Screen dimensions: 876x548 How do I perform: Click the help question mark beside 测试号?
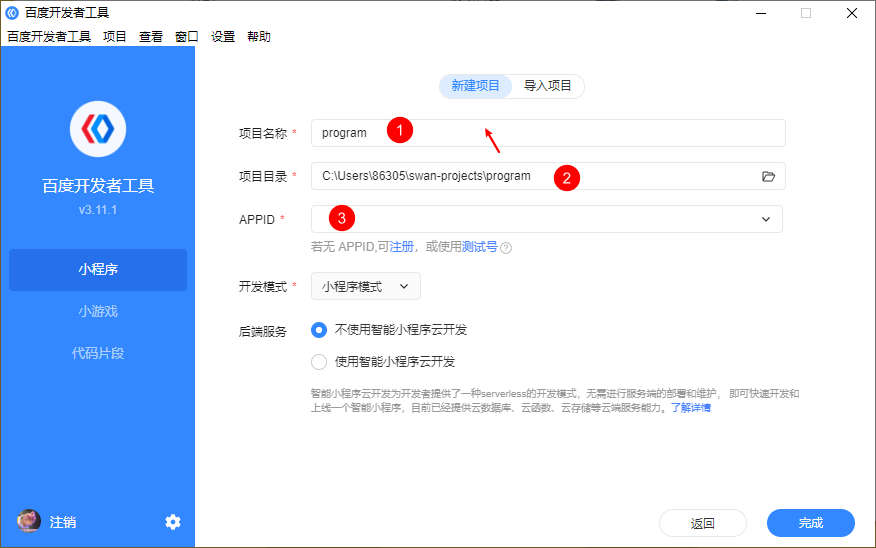506,248
